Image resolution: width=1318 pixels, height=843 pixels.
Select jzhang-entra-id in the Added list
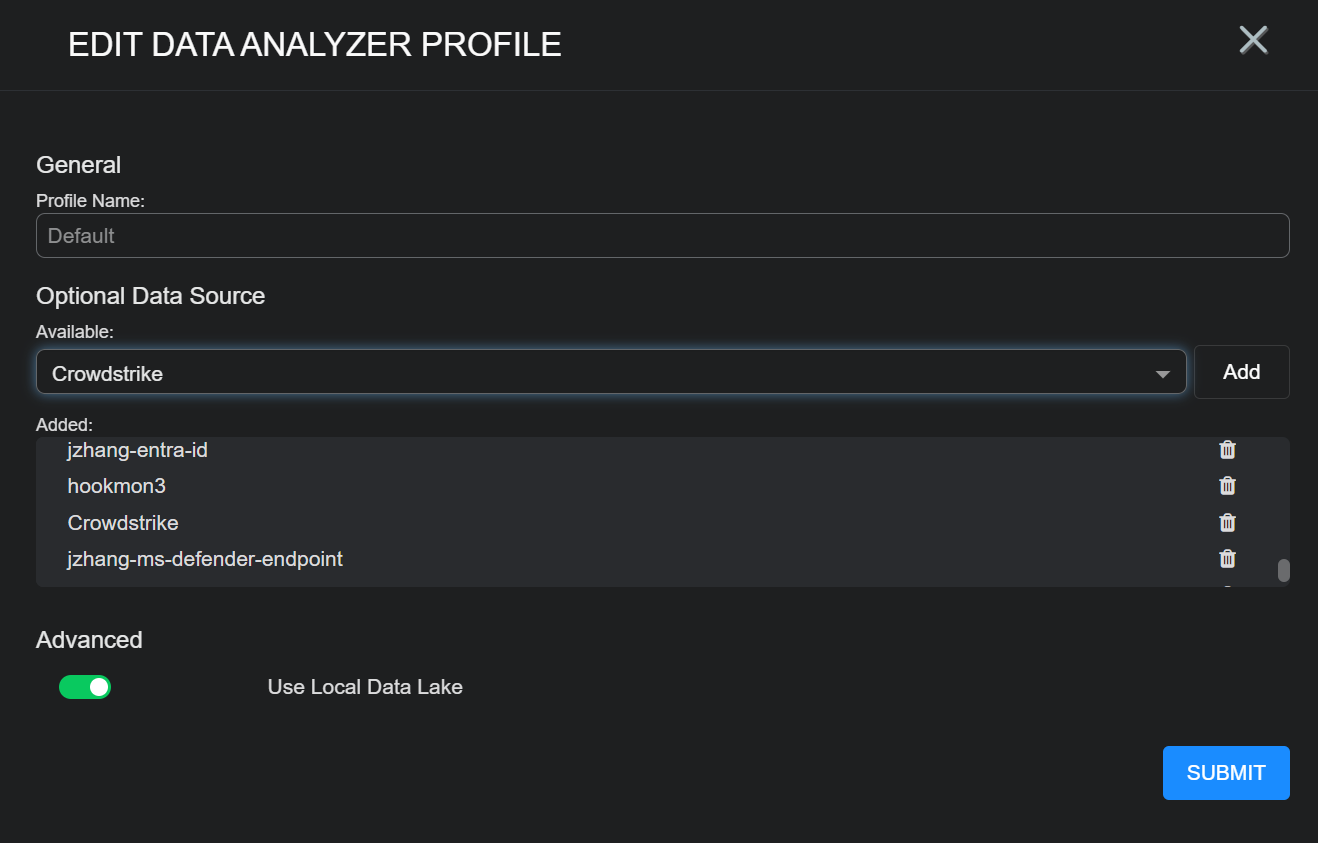pos(138,450)
